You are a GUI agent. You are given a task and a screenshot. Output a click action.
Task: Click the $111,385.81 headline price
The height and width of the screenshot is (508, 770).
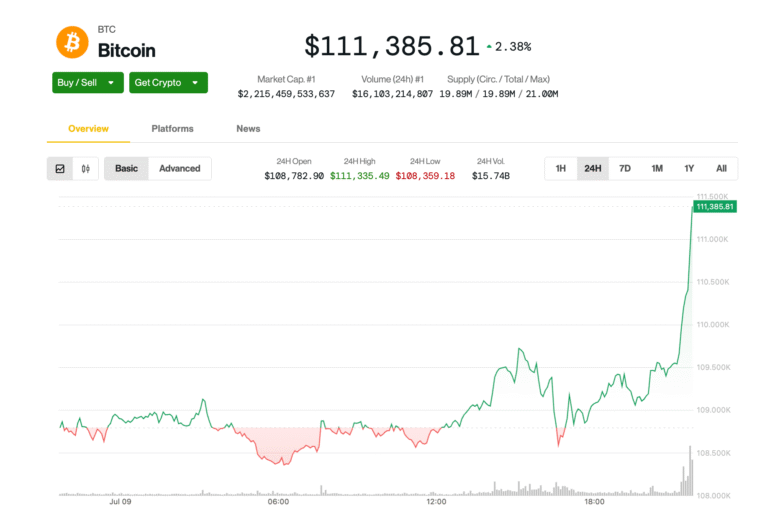tap(391, 46)
